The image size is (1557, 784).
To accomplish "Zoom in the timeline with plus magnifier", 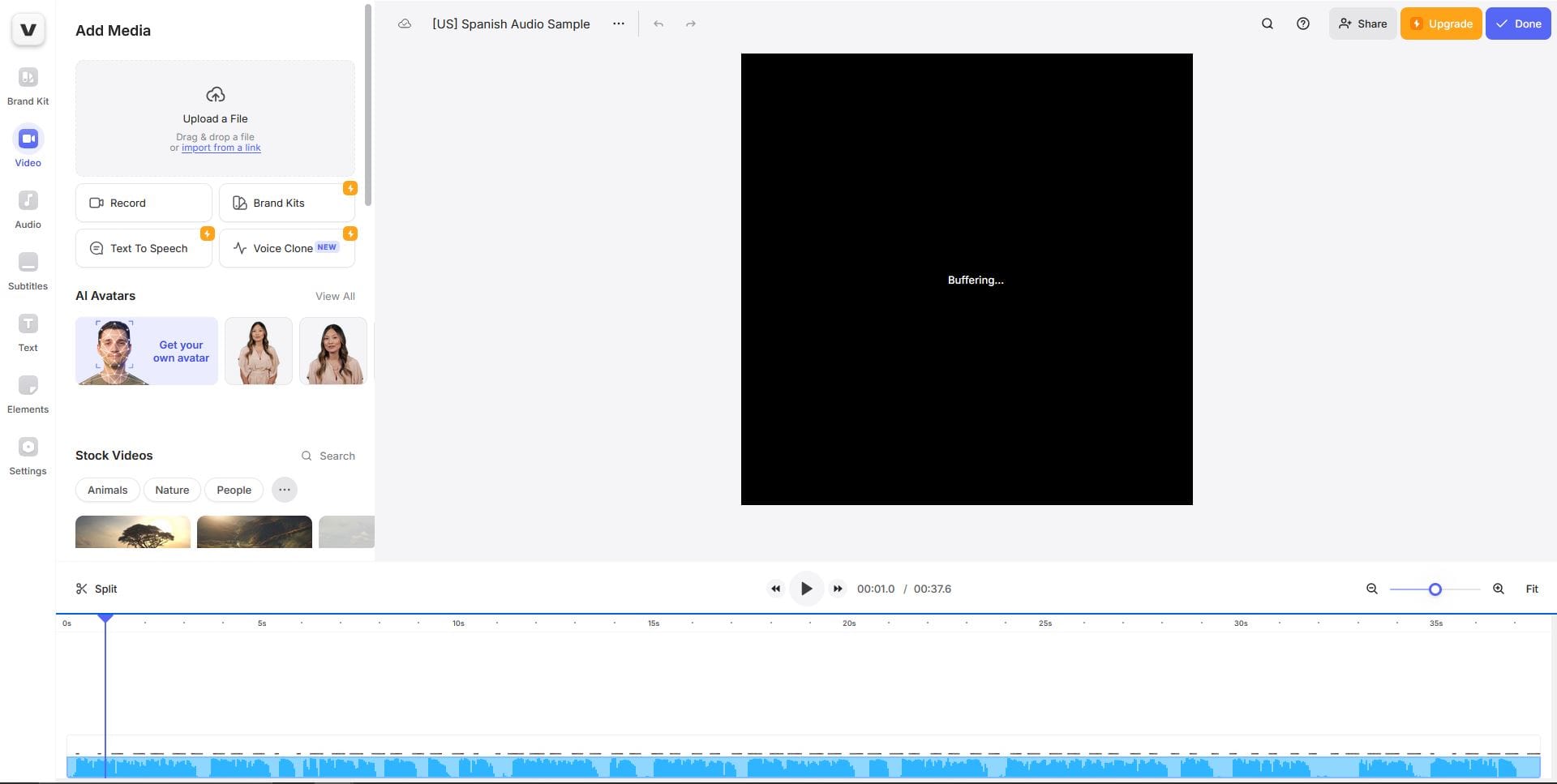I will click(x=1498, y=589).
